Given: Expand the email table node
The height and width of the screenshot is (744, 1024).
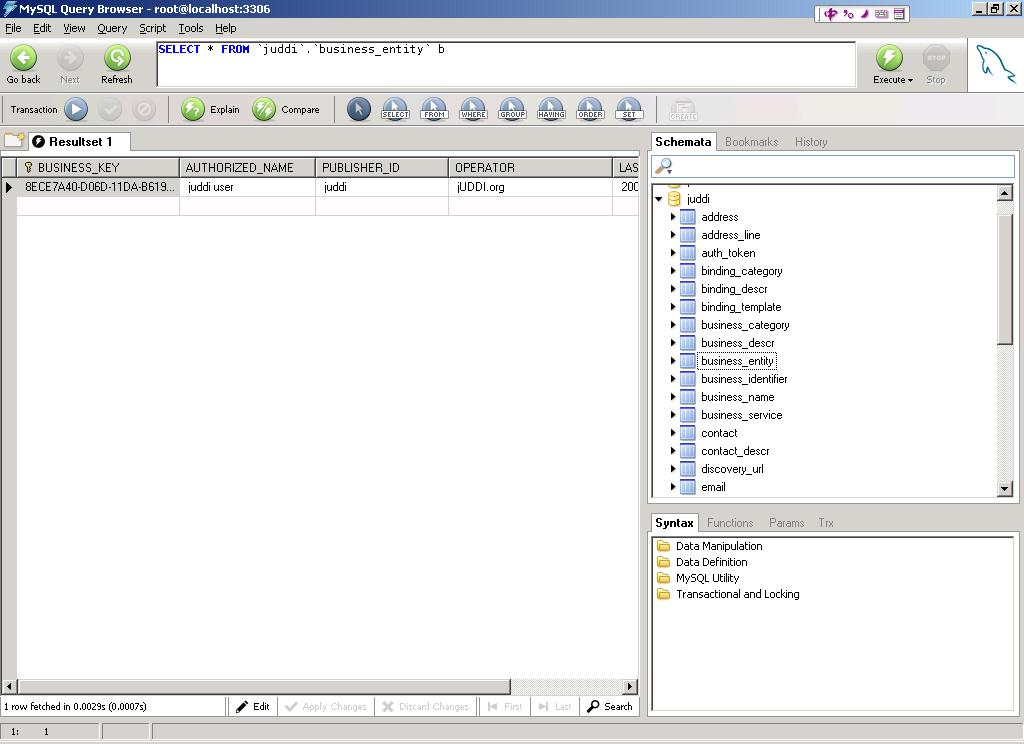Looking at the screenshot, I should (673, 487).
